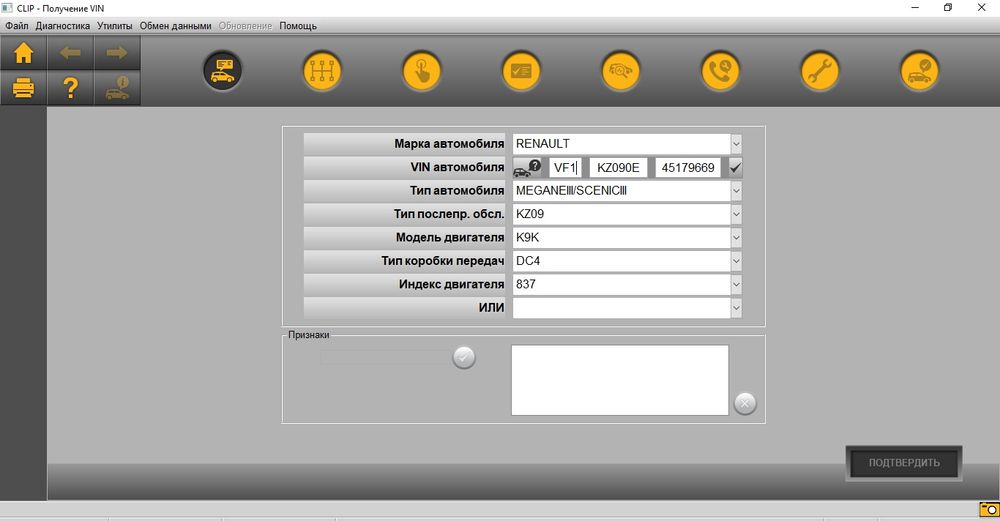The width and height of the screenshot is (1000, 521).
Task: Open the gearbox grid step icon
Action: (322, 71)
